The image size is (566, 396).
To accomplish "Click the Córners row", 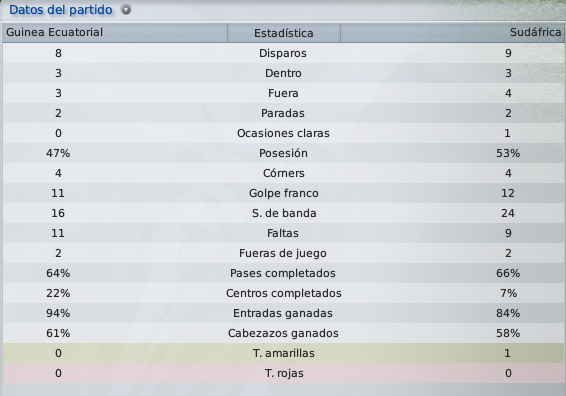I will click(283, 173).
